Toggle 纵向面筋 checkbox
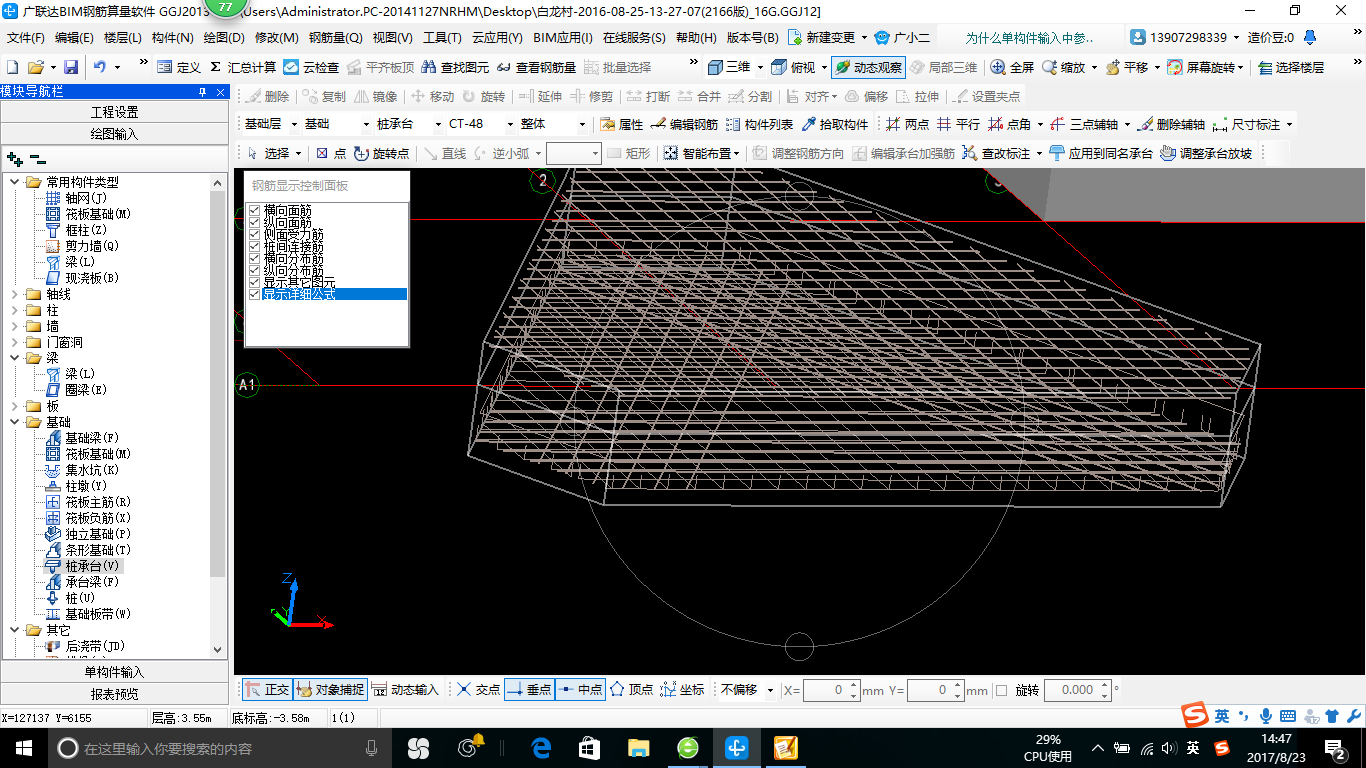The image size is (1366, 768). (254, 222)
